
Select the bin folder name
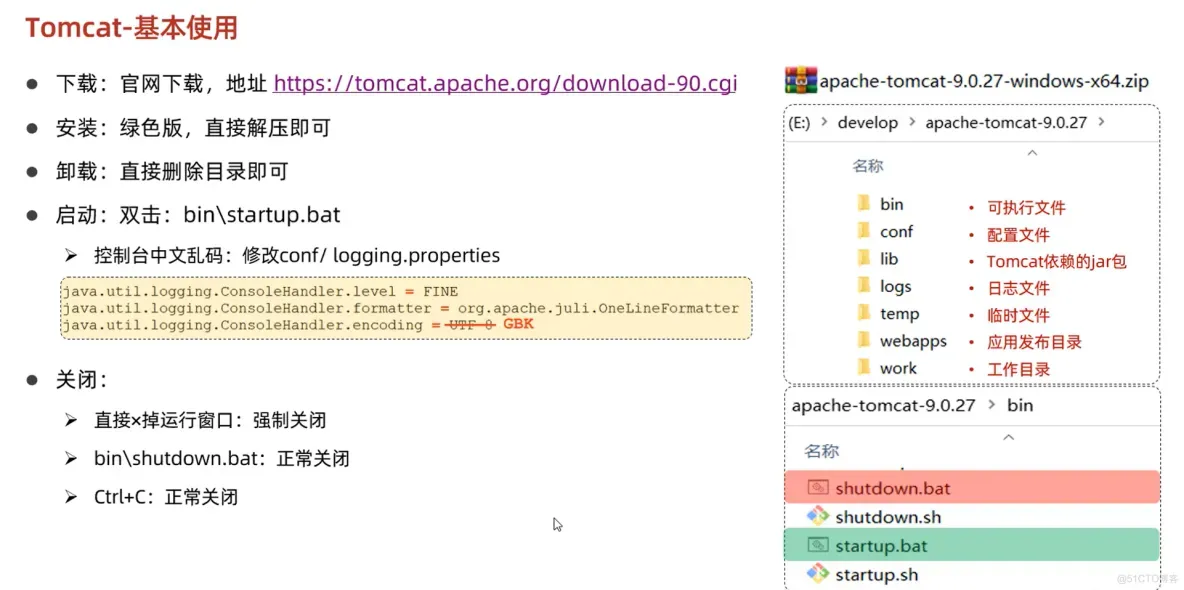point(891,204)
